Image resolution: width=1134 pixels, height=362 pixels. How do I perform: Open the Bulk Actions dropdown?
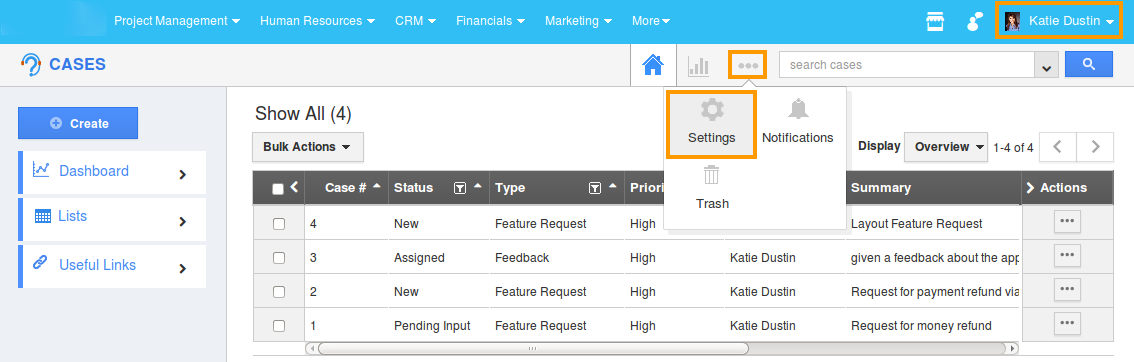[307, 147]
